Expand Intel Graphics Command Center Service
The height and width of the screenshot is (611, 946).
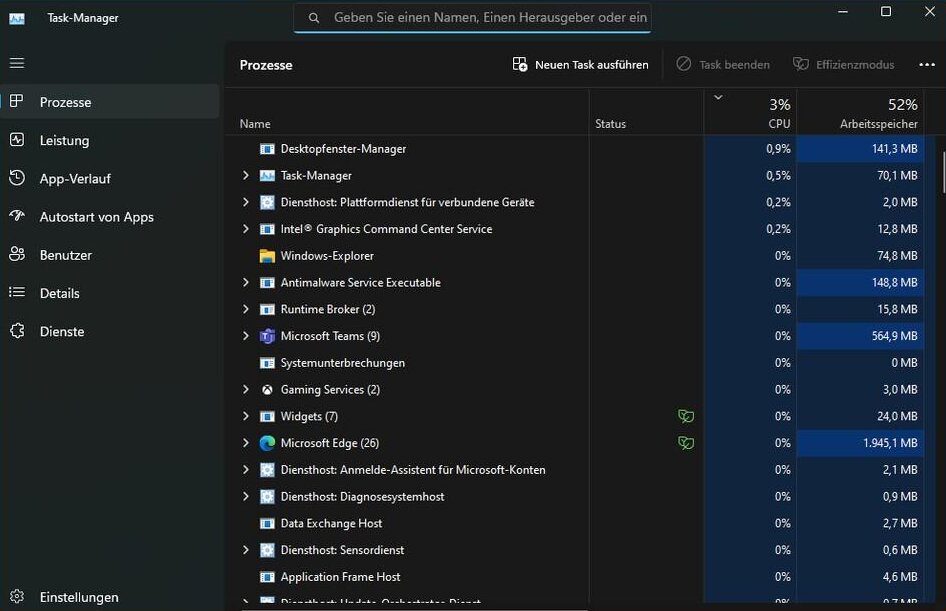(x=246, y=229)
